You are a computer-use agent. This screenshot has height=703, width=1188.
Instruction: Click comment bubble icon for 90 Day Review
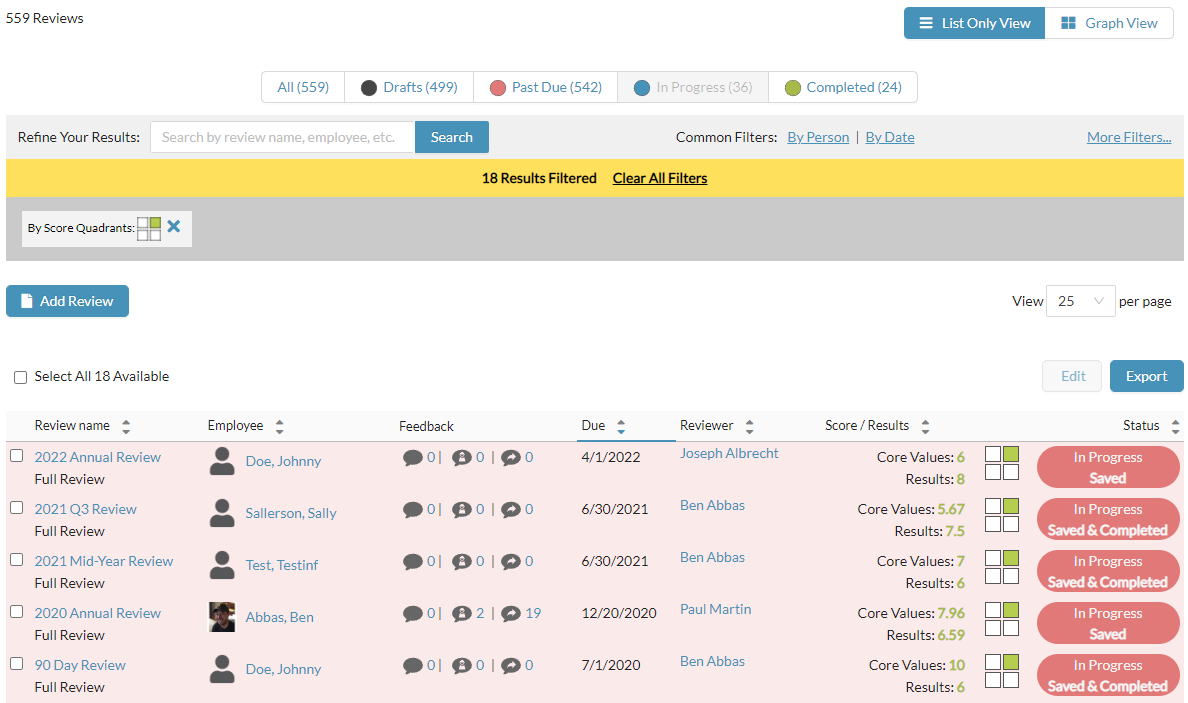click(412, 666)
